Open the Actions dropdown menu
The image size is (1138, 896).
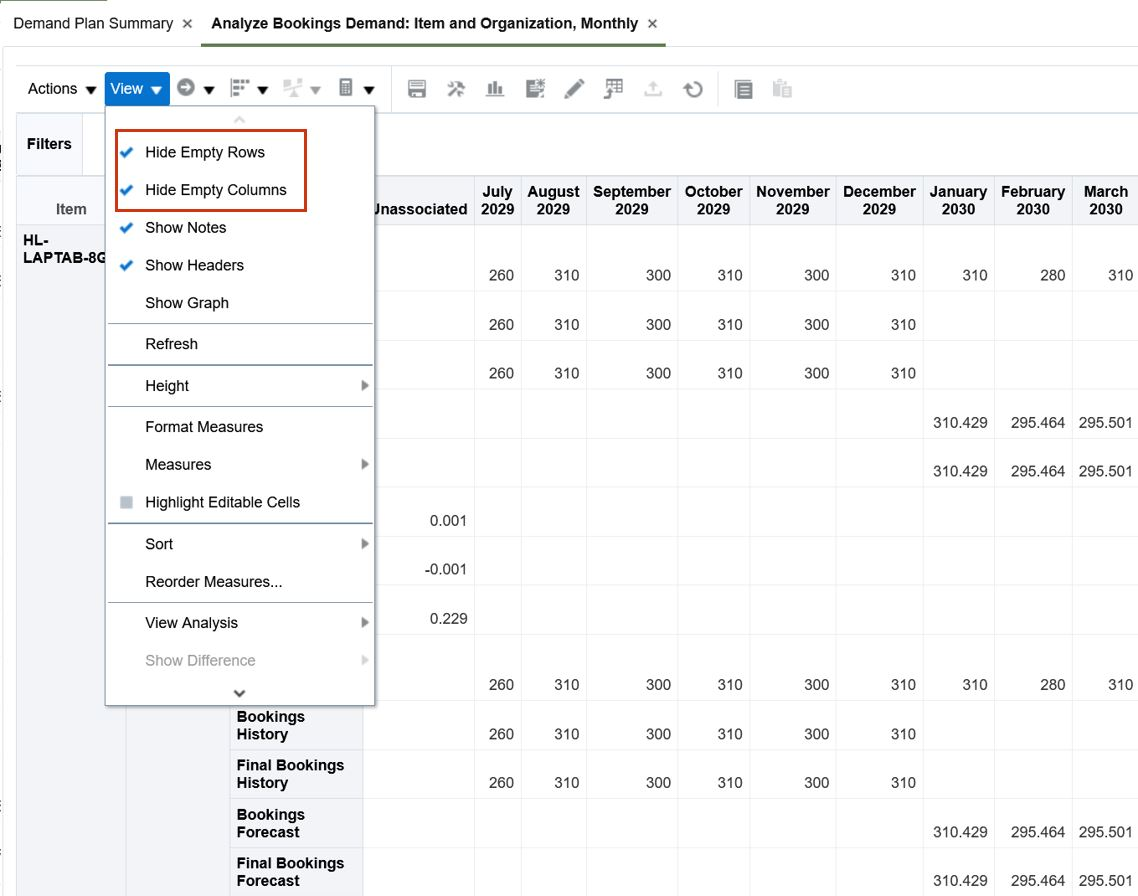(61, 89)
